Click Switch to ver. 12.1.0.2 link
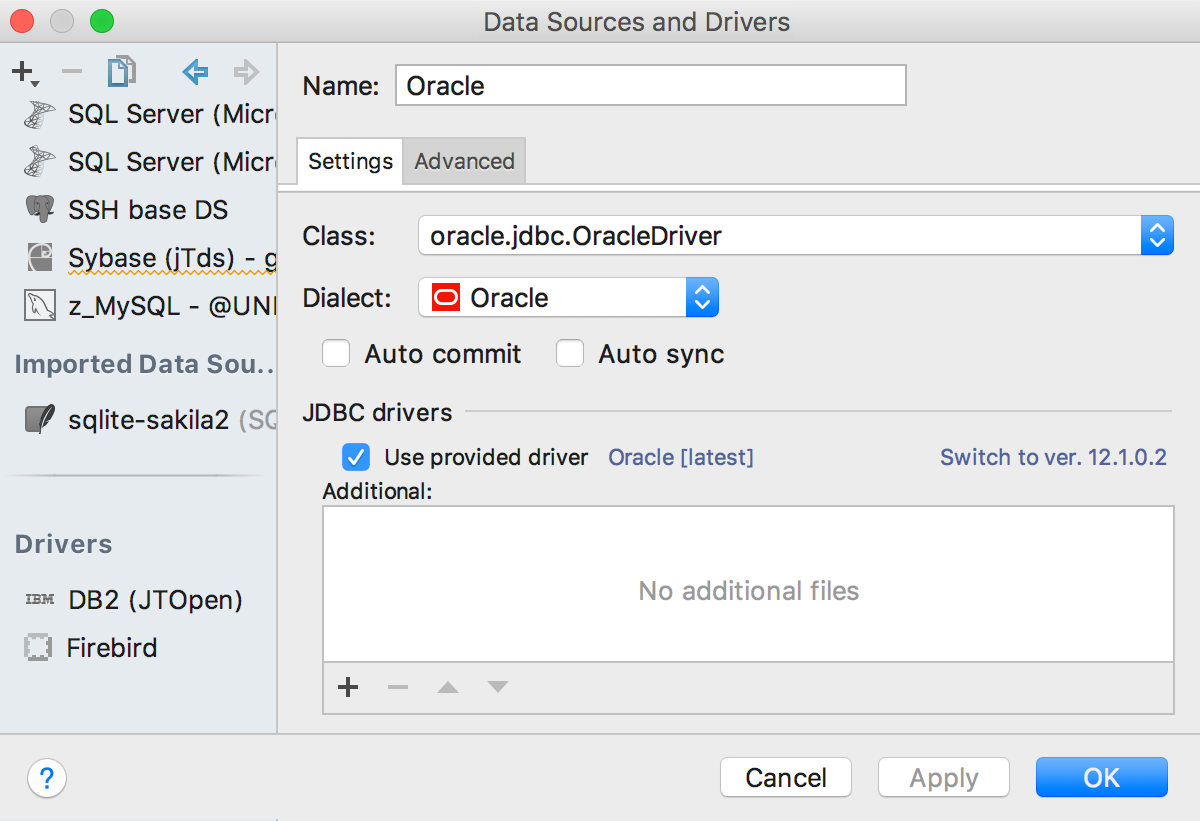This screenshot has height=821, width=1200. coord(1054,457)
